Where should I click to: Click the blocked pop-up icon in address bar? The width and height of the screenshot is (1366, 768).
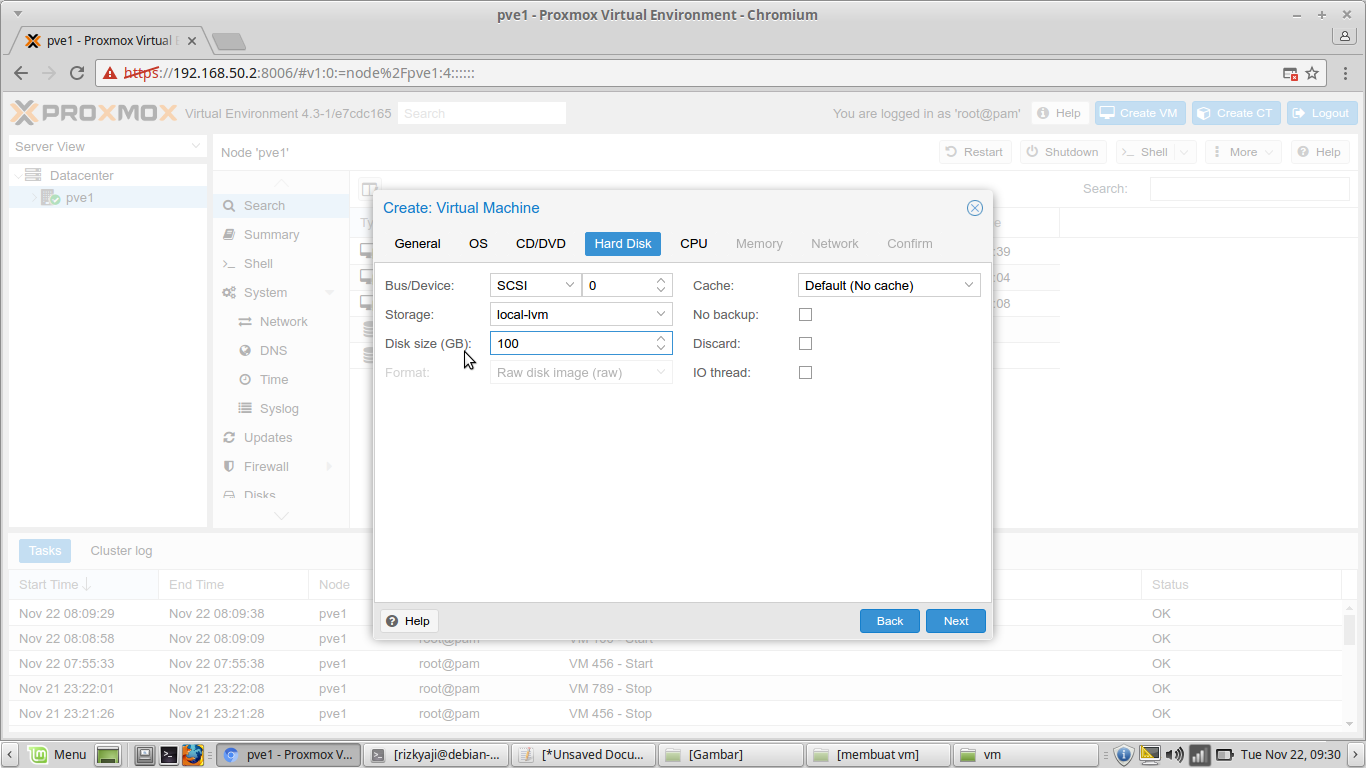click(1290, 73)
